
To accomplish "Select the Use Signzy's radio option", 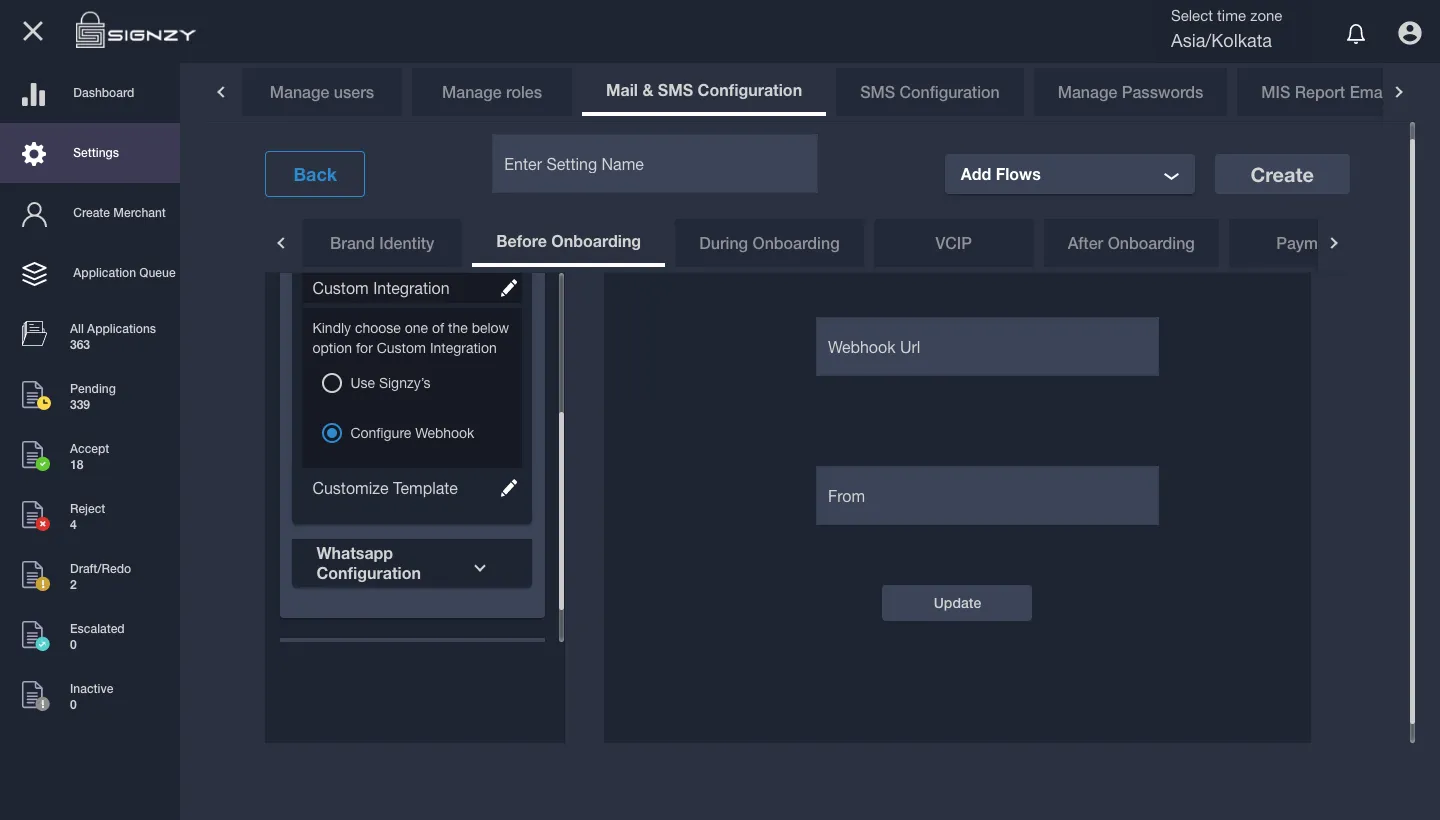I will pyautogui.click(x=332, y=383).
